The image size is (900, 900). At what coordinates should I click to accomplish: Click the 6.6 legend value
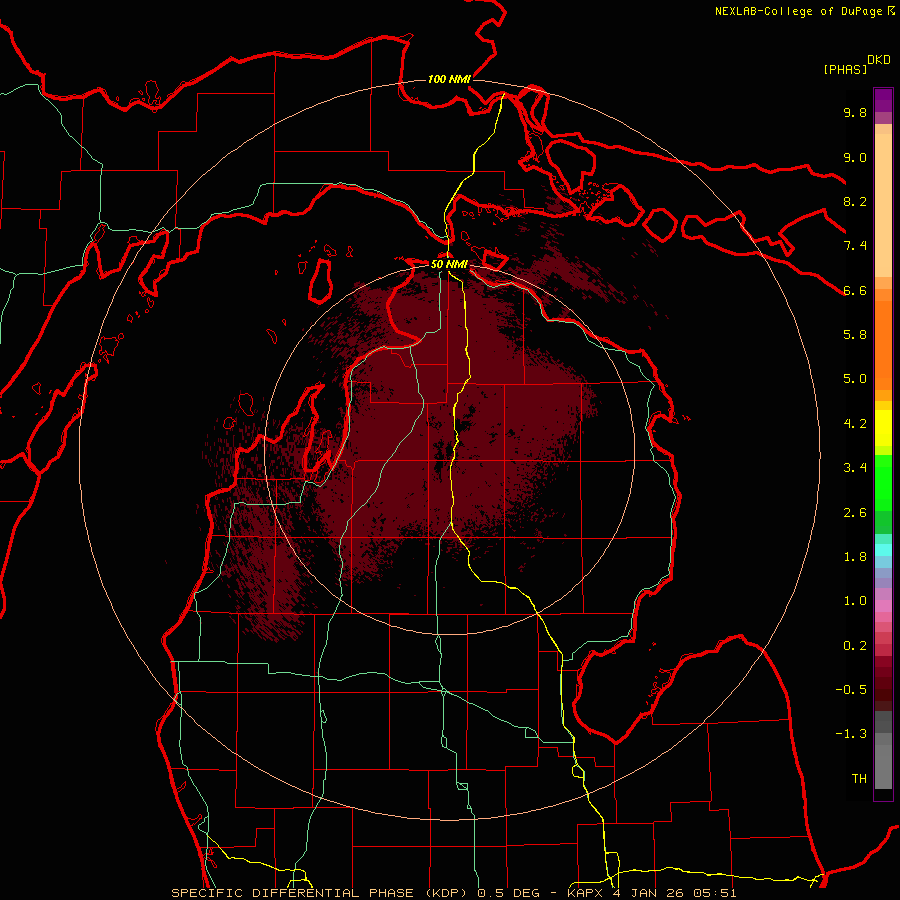point(855,290)
